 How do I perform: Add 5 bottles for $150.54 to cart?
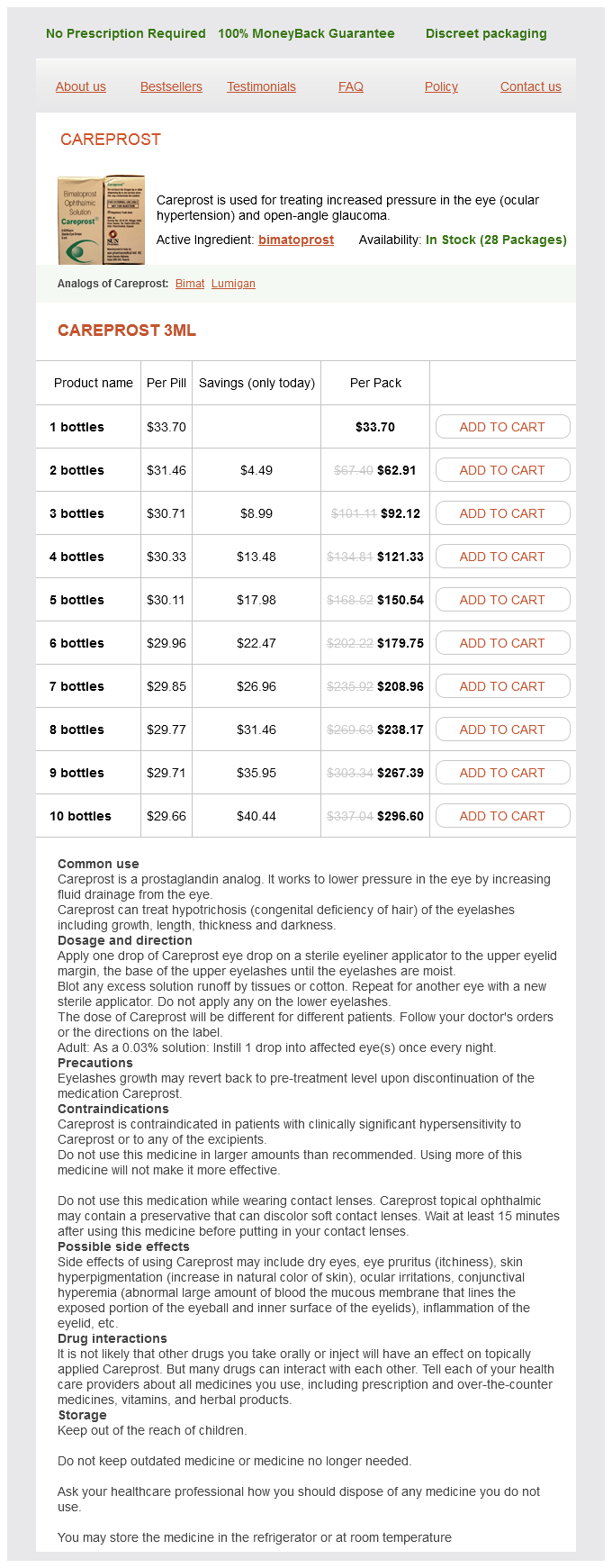(502, 600)
